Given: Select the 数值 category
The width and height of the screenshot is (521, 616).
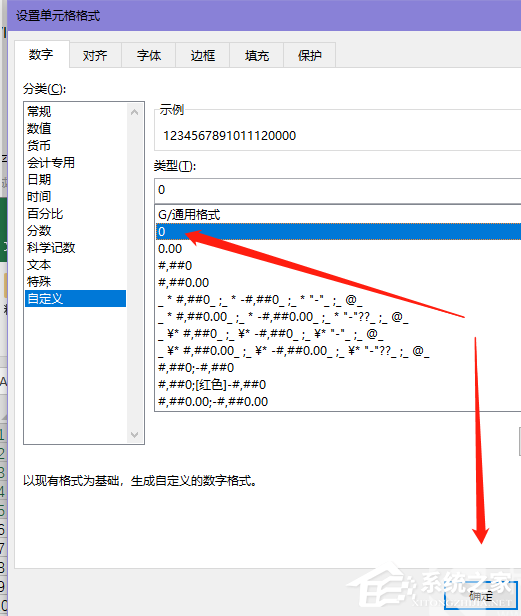Looking at the screenshot, I should tap(75, 128).
